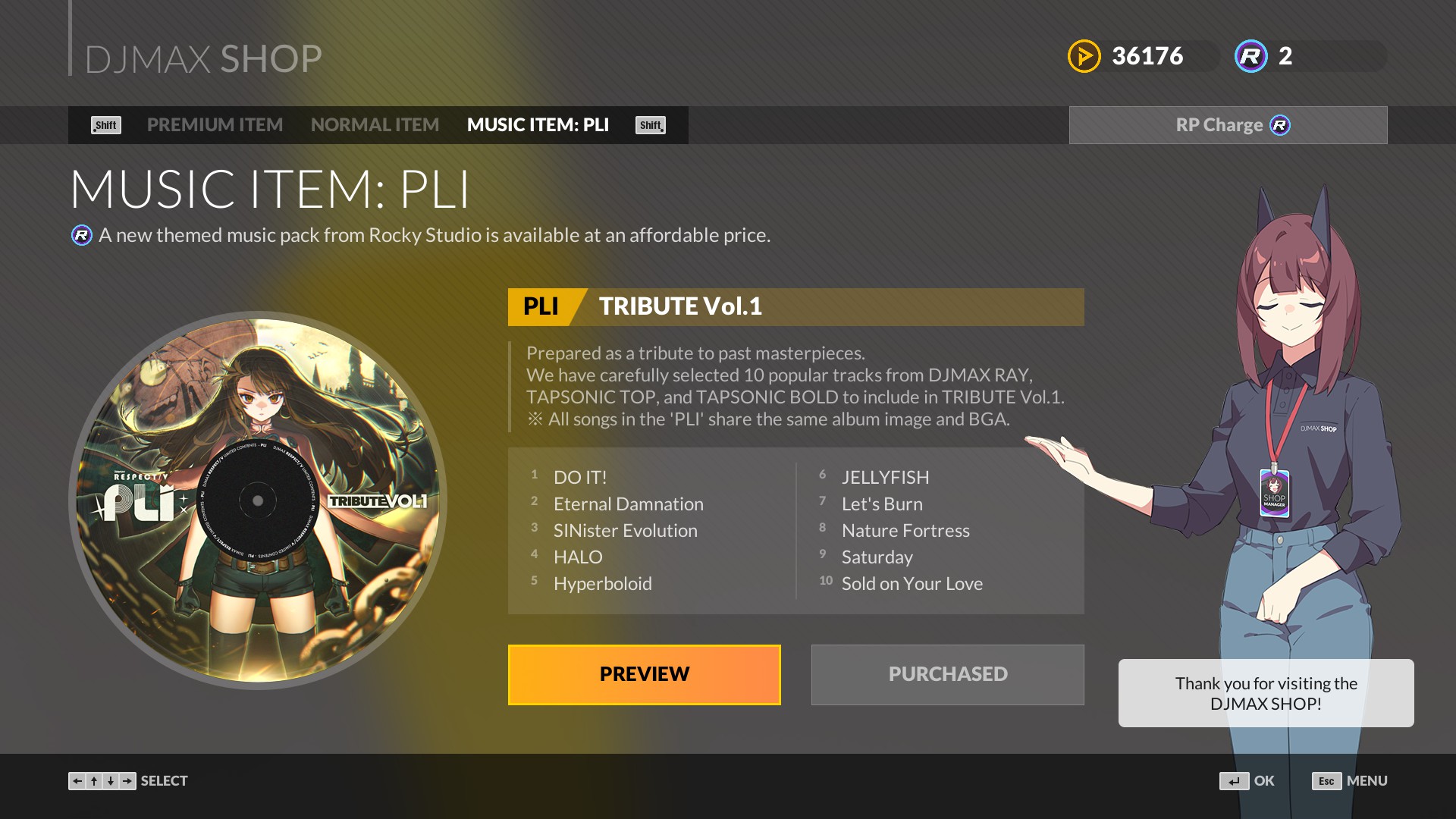1456x819 pixels.
Task: Click the Enter key OK icon
Action: (x=1234, y=781)
